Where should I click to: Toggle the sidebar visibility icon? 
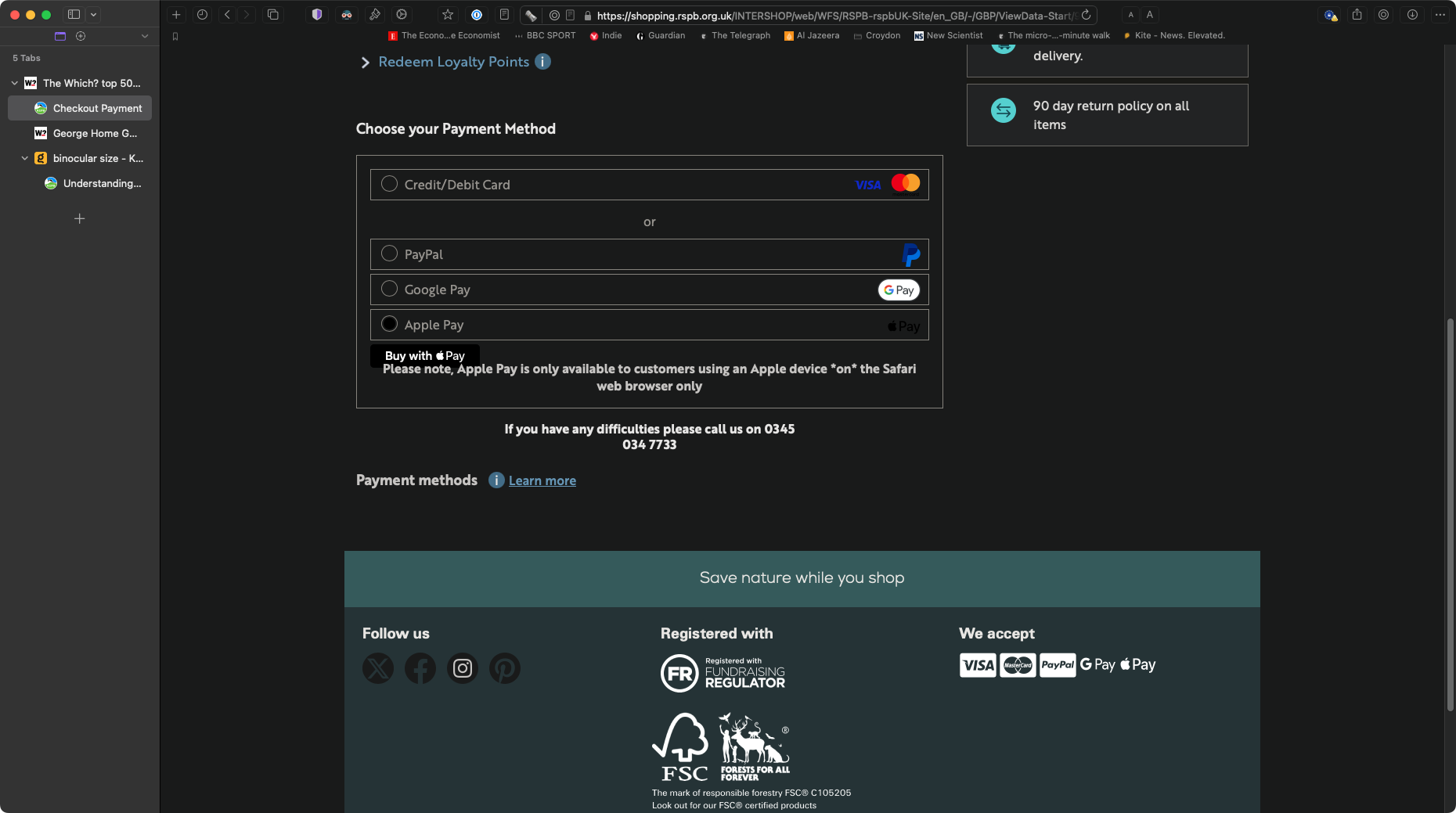pyautogui.click(x=74, y=15)
